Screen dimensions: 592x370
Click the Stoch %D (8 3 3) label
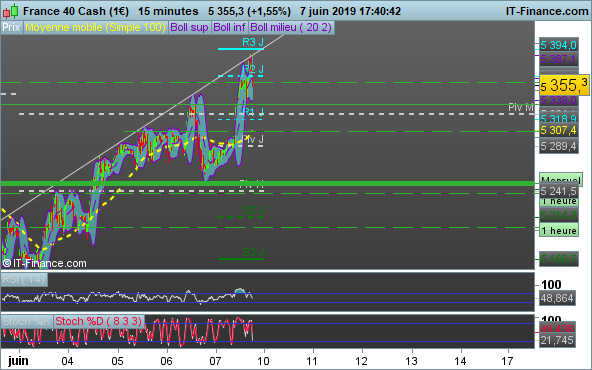pyautogui.click(x=99, y=321)
